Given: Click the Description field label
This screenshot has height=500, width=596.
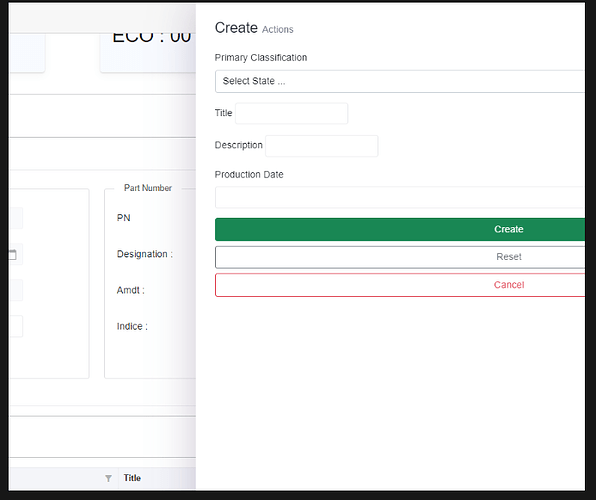Looking at the screenshot, I should pos(239,145).
